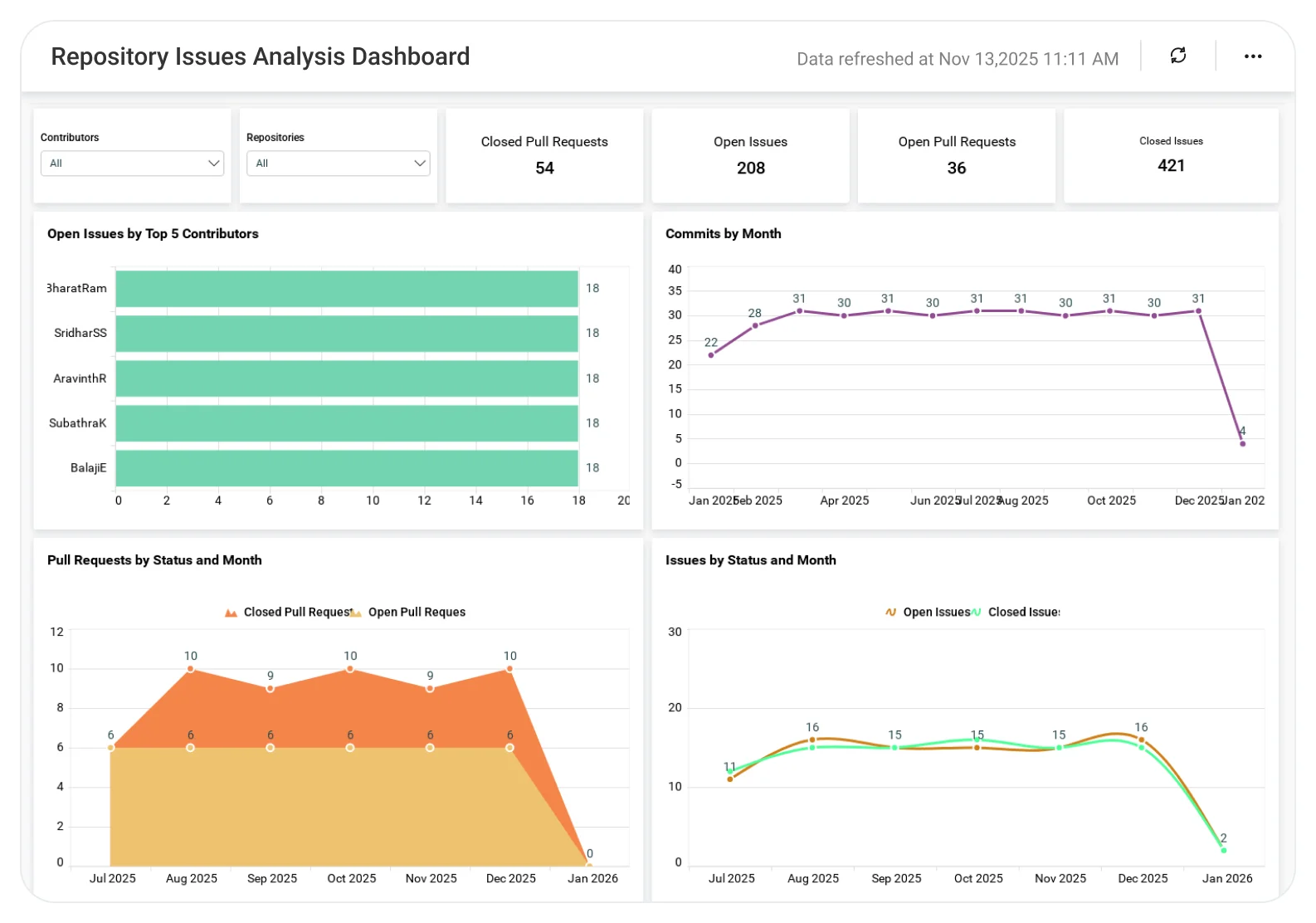Click the BalajiE bar in contributors chart
Image resolution: width=1316 pixels, height=923 pixels.
347,468
